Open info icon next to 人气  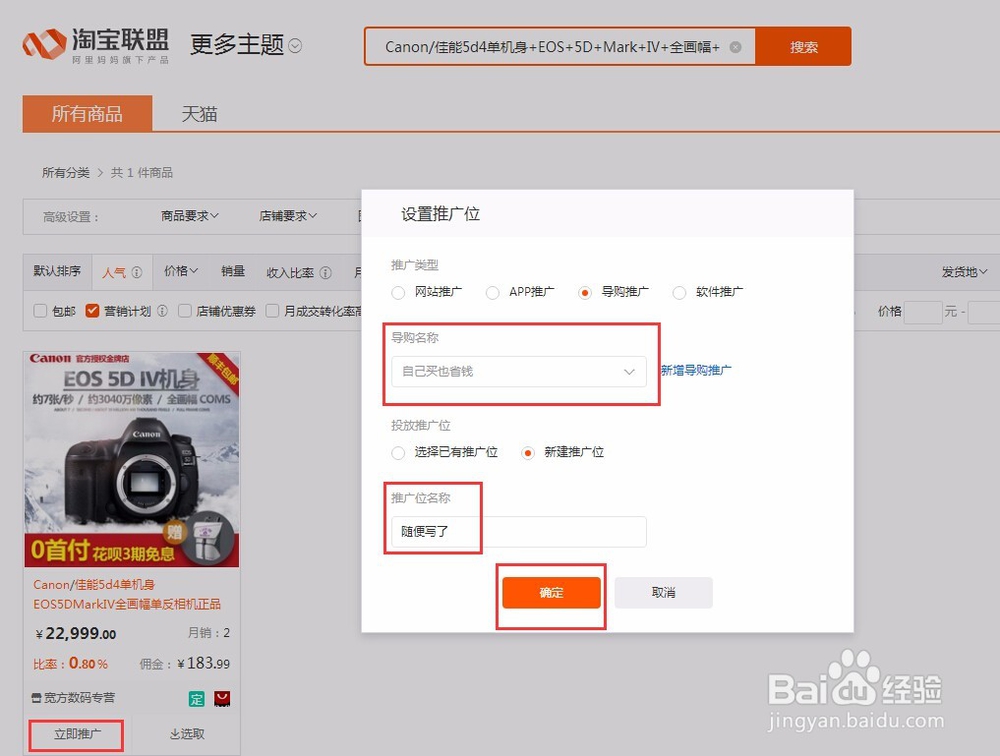[137, 272]
